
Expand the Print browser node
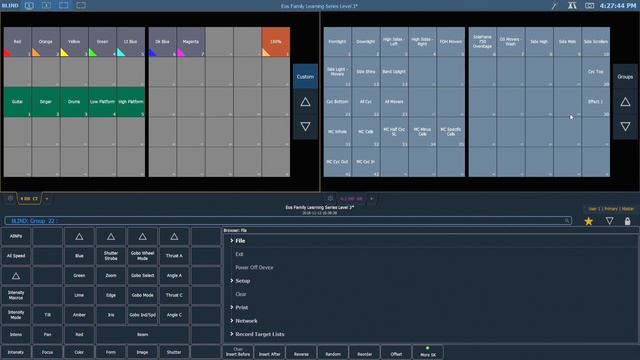(231, 307)
